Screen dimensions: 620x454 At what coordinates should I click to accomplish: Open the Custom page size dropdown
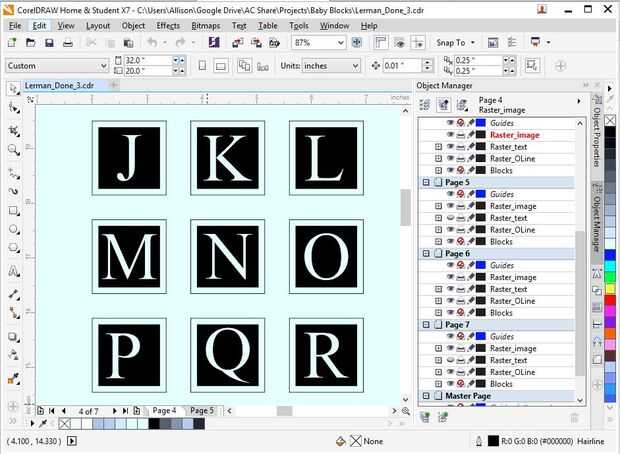click(x=103, y=66)
